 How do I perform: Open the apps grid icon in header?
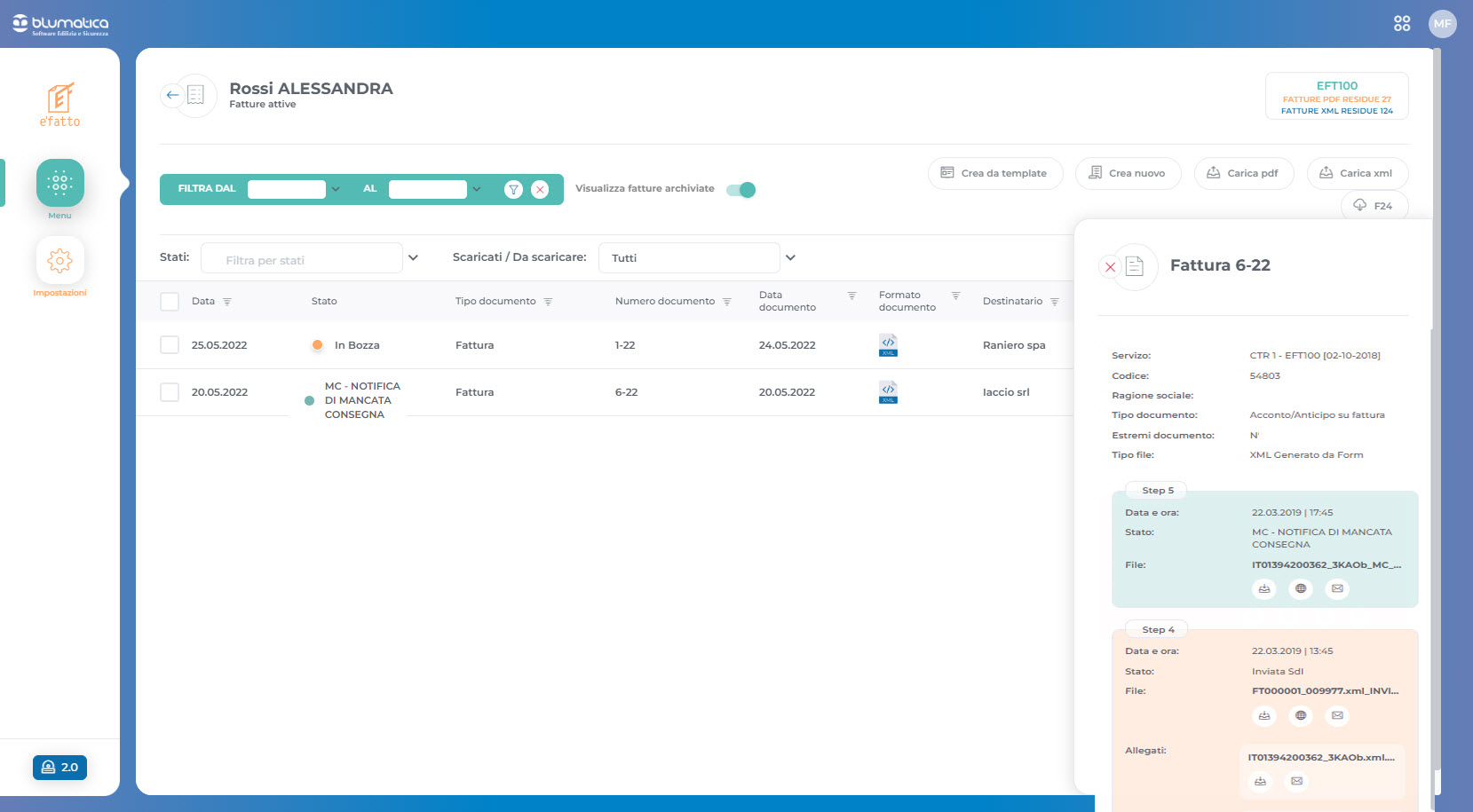tap(1402, 24)
